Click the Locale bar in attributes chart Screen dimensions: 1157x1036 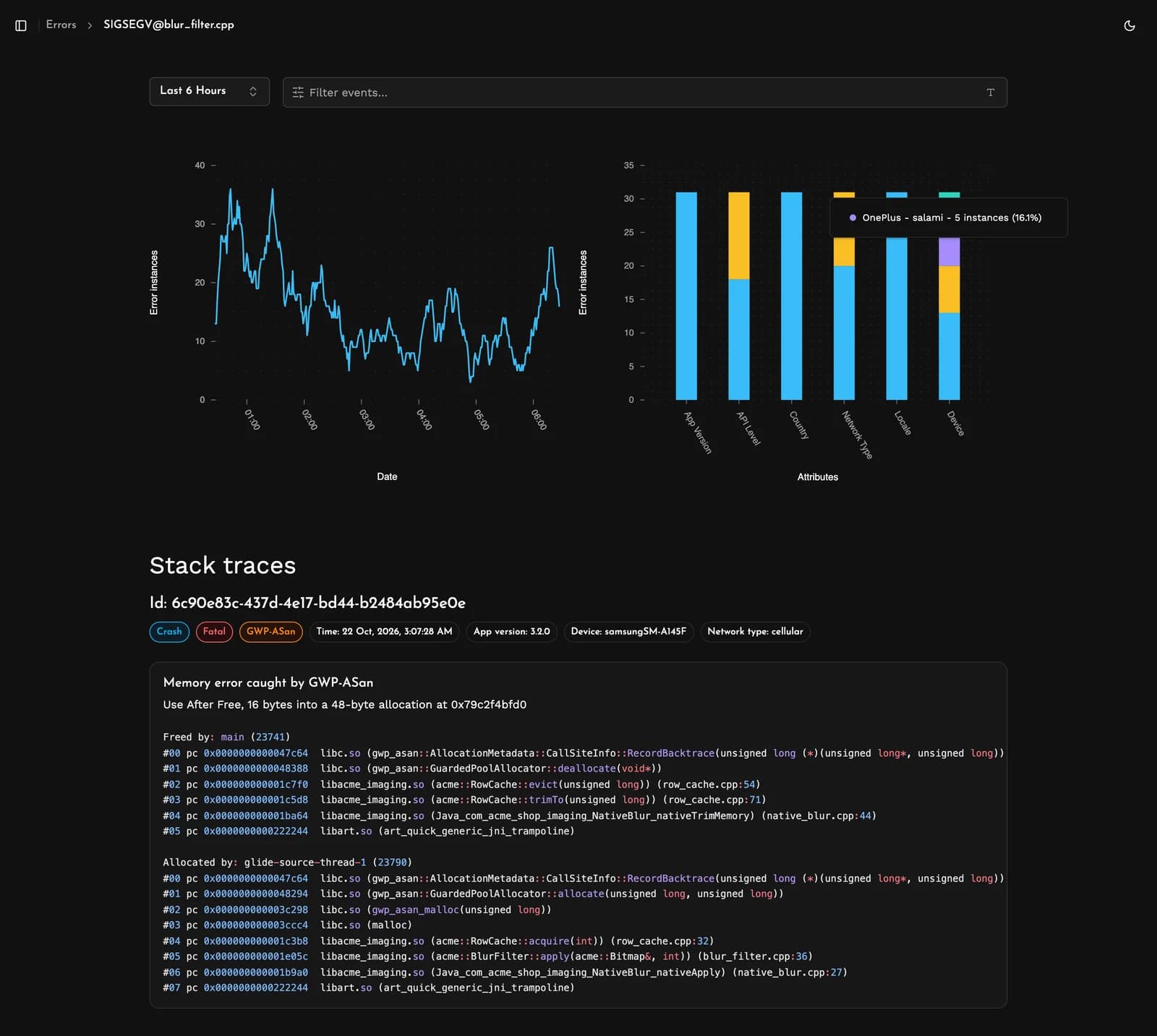point(896,296)
